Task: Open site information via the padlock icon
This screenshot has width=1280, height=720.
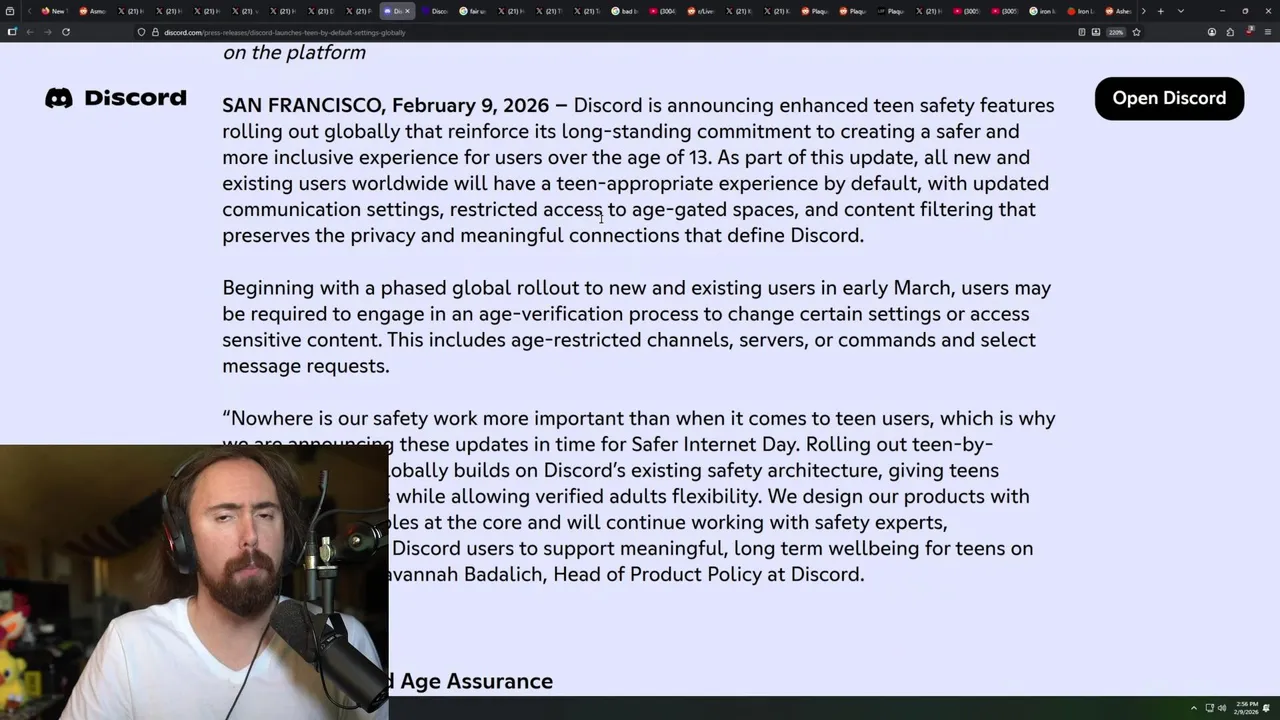Action: pyautogui.click(x=155, y=32)
